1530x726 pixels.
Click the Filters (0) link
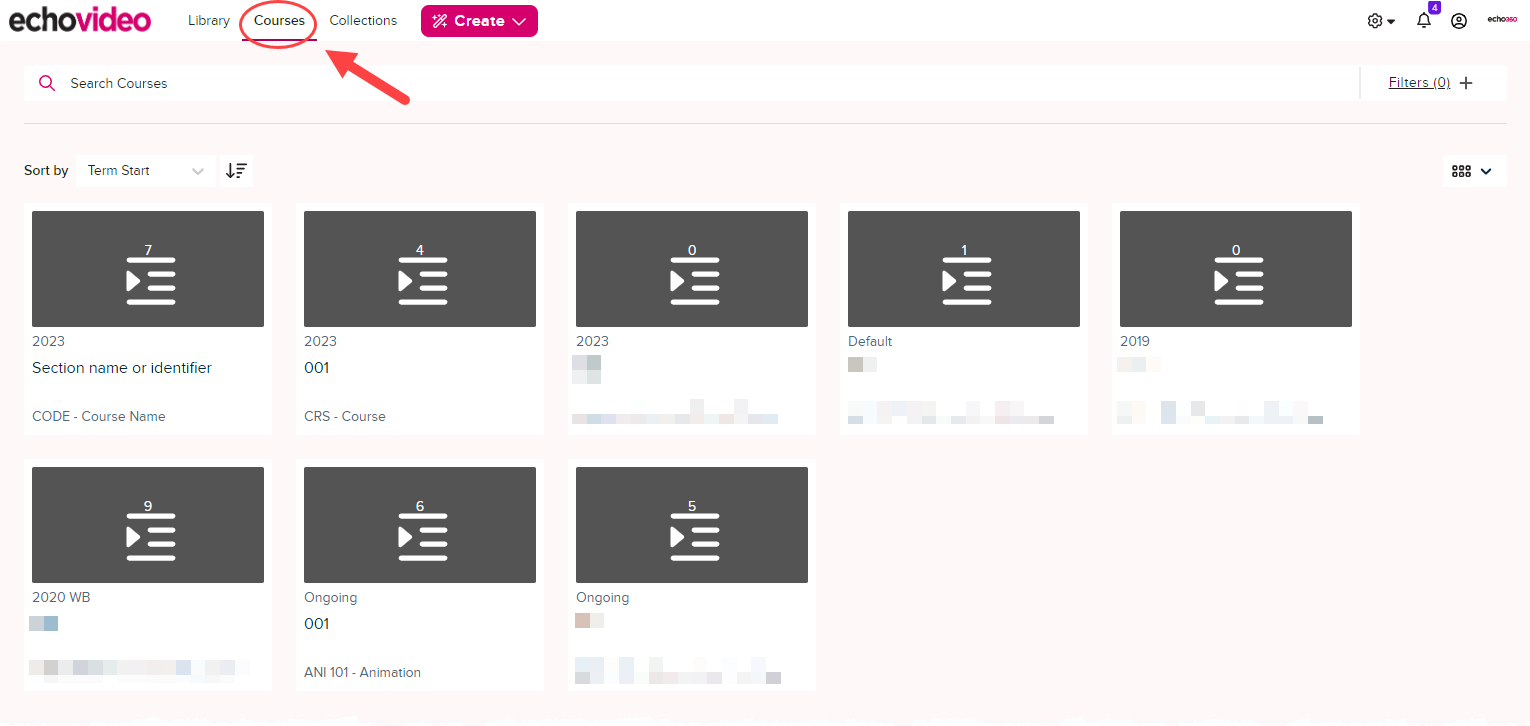pyautogui.click(x=1418, y=82)
